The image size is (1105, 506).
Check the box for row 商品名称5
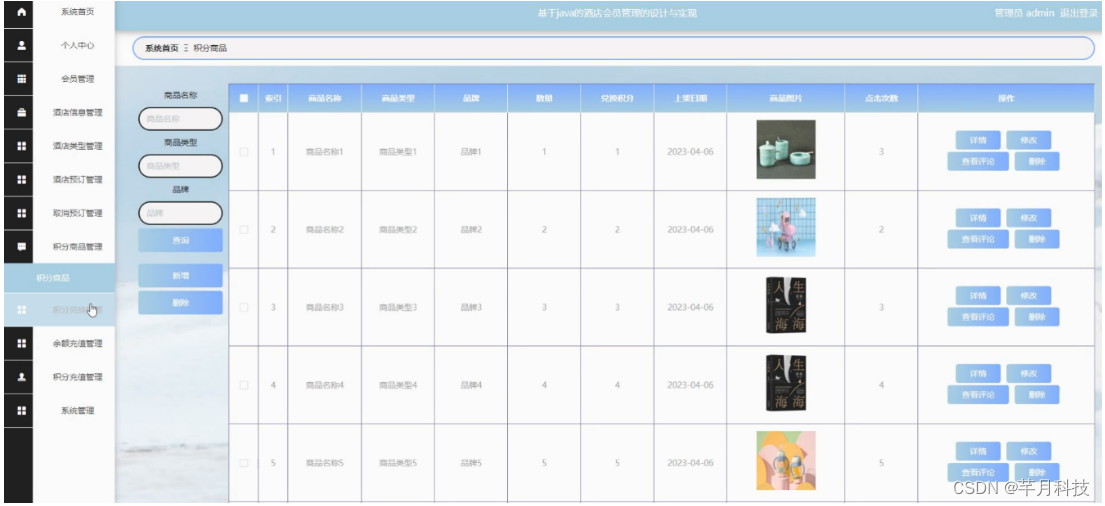[x=244, y=463]
